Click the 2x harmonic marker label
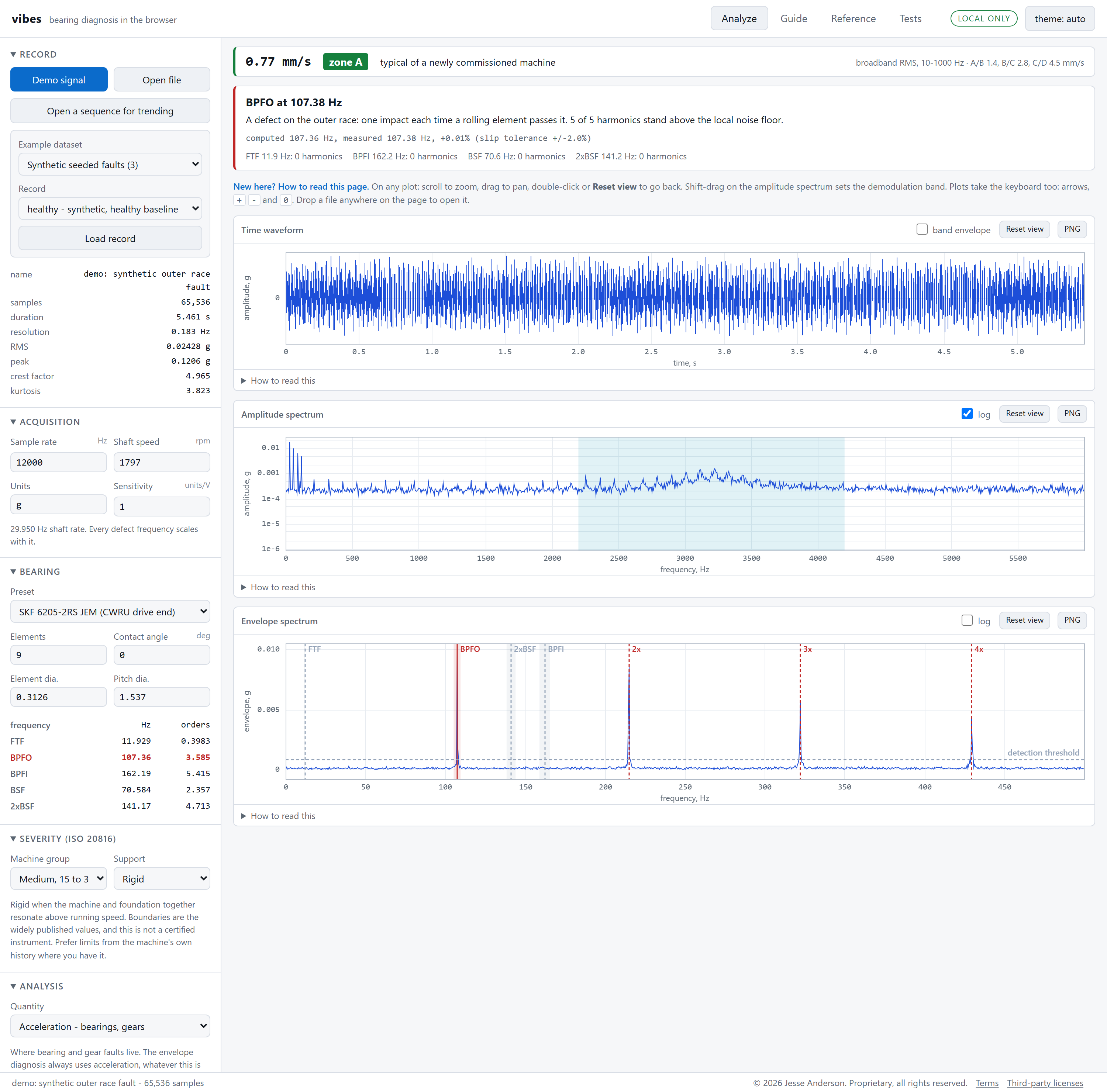 pos(636,649)
